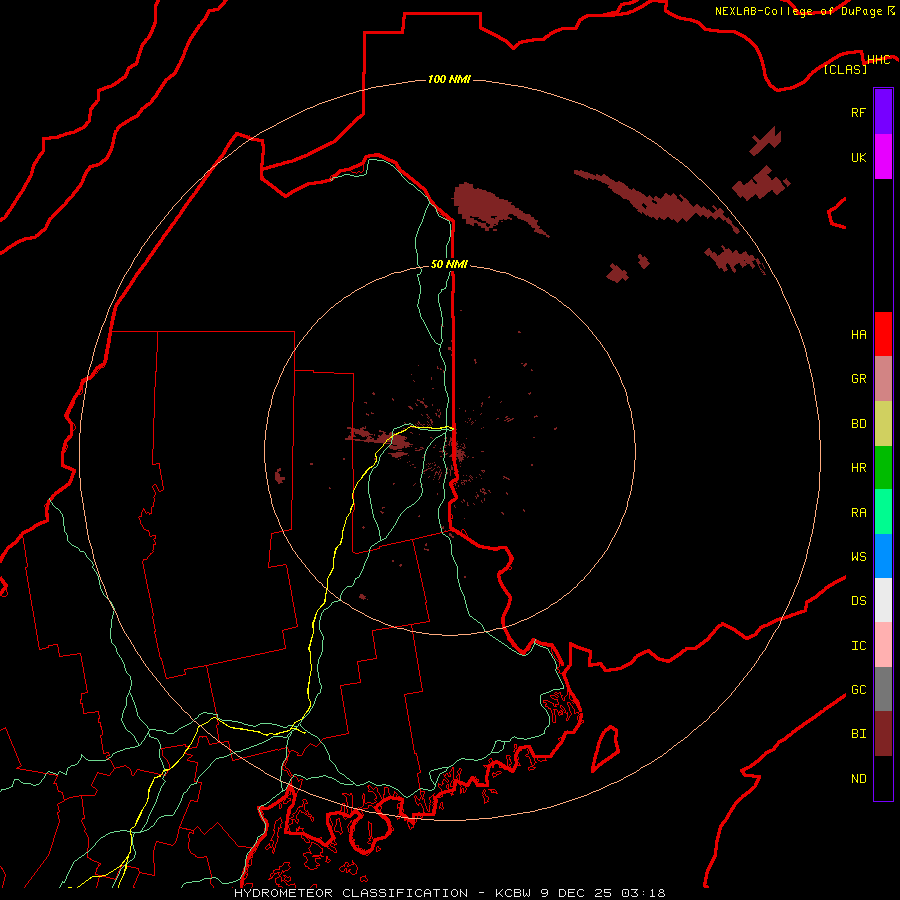Viewport: 900px width, 900px height.
Task: Click the RF purple legend color block
Action: [x=883, y=112]
